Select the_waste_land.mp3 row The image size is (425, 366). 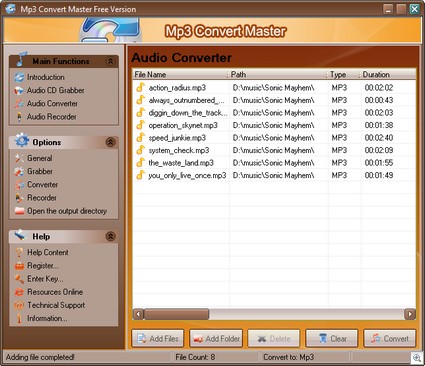[274, 163]
